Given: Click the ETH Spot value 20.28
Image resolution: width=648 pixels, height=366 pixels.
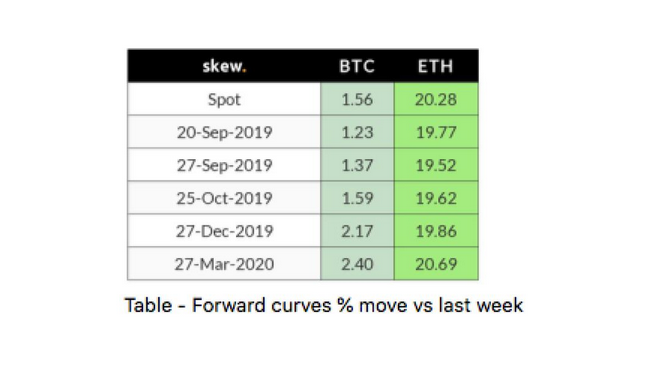Looking at the screenshot, I should (436, 99).
